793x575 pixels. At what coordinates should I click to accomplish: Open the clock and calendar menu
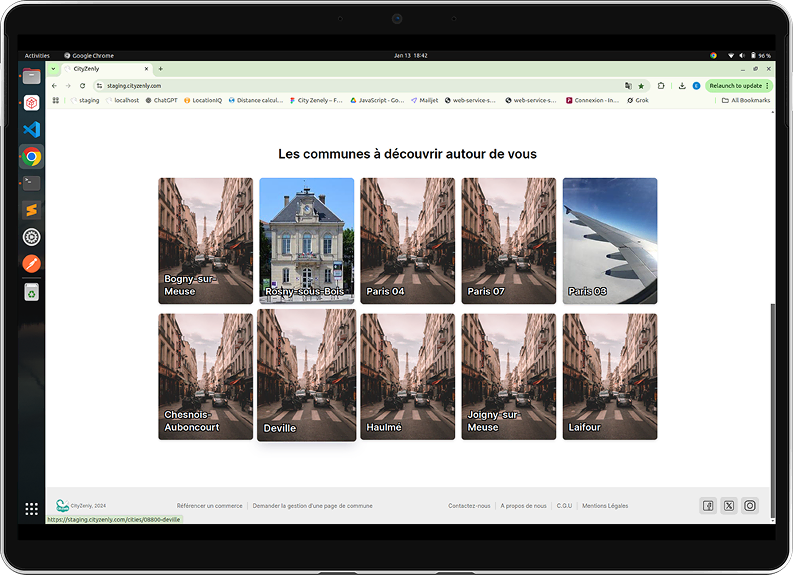point(411,56)
